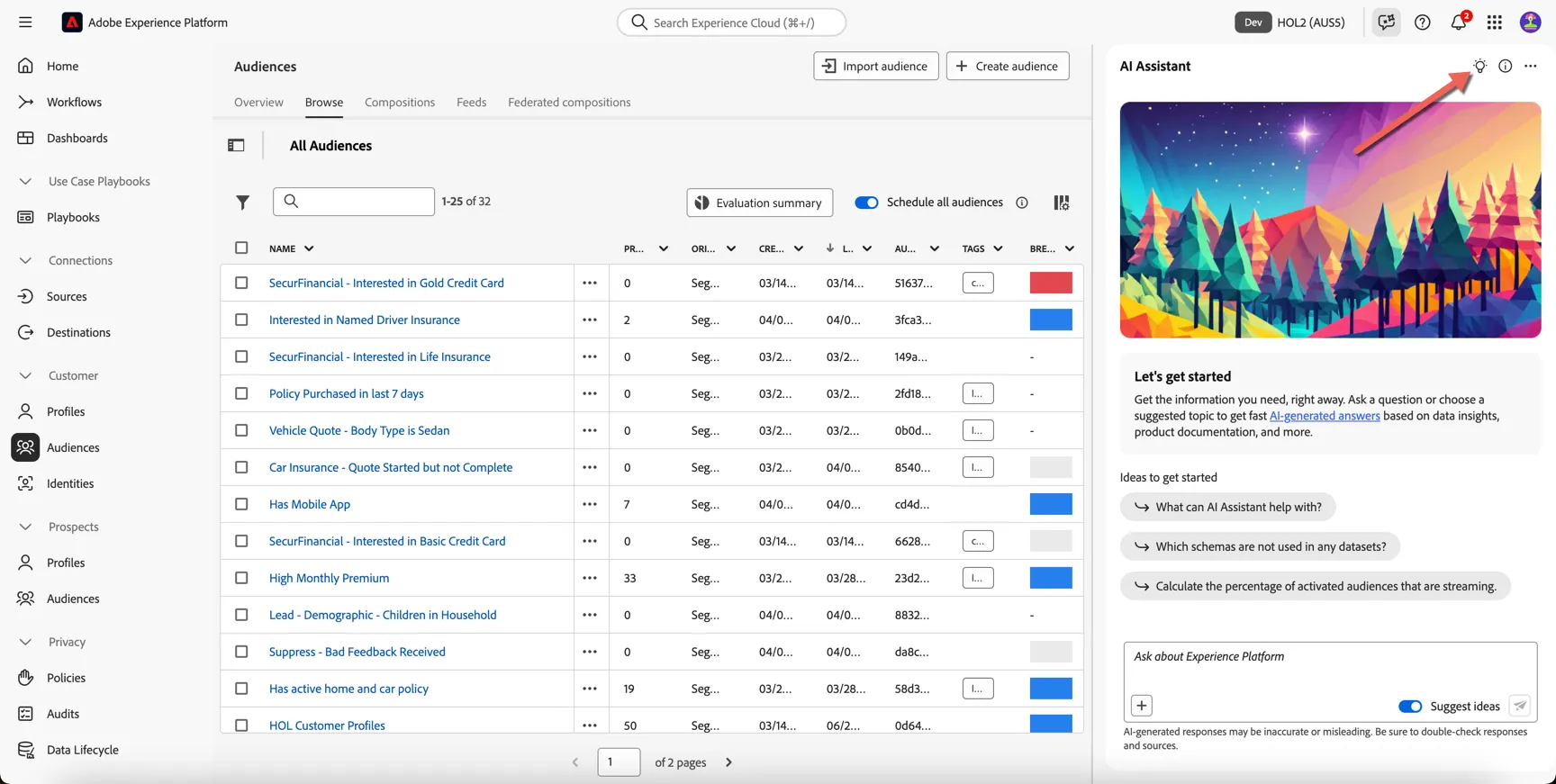Open the notifications bell
The width and height of the screenshot is (1556, 784).
coord(1459,22)
